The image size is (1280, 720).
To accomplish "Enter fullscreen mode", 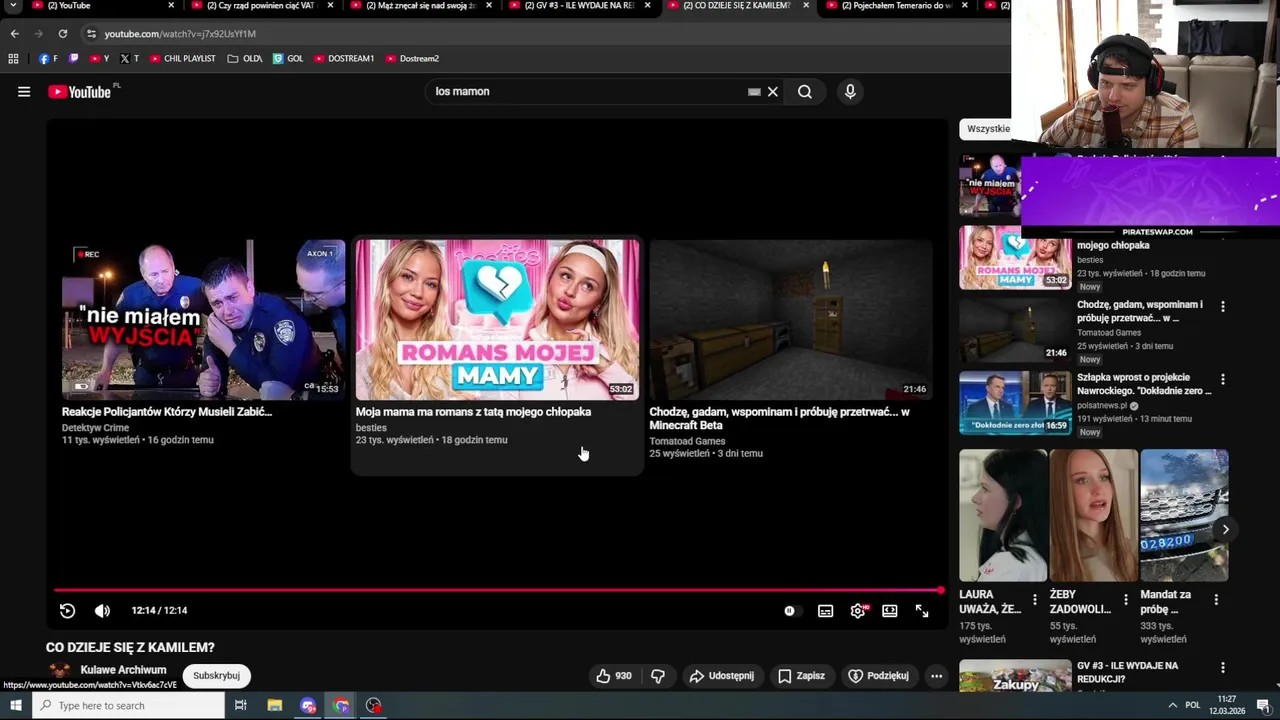I will 922,611.
